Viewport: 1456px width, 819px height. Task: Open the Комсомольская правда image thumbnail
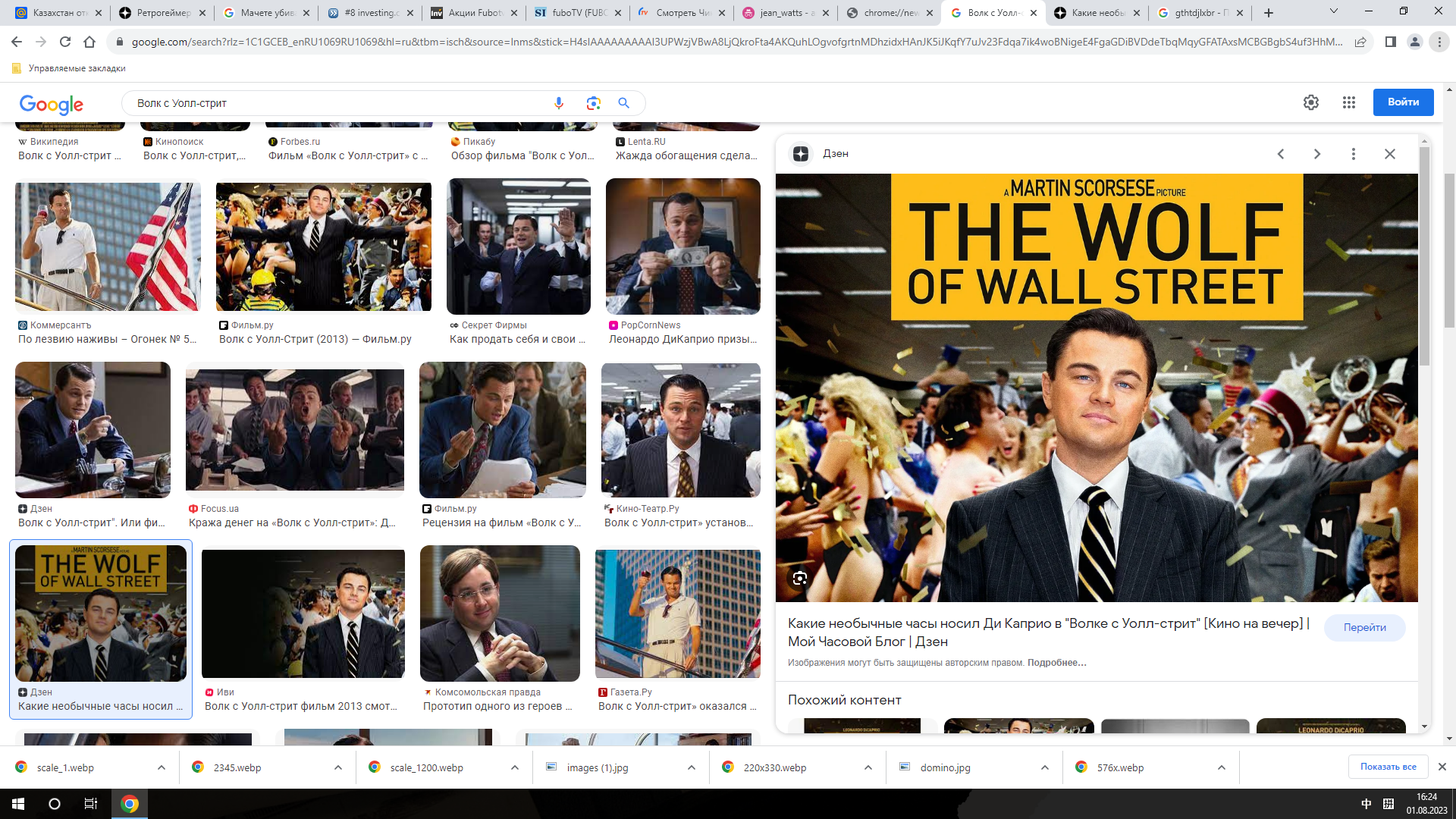coord(500,613)
